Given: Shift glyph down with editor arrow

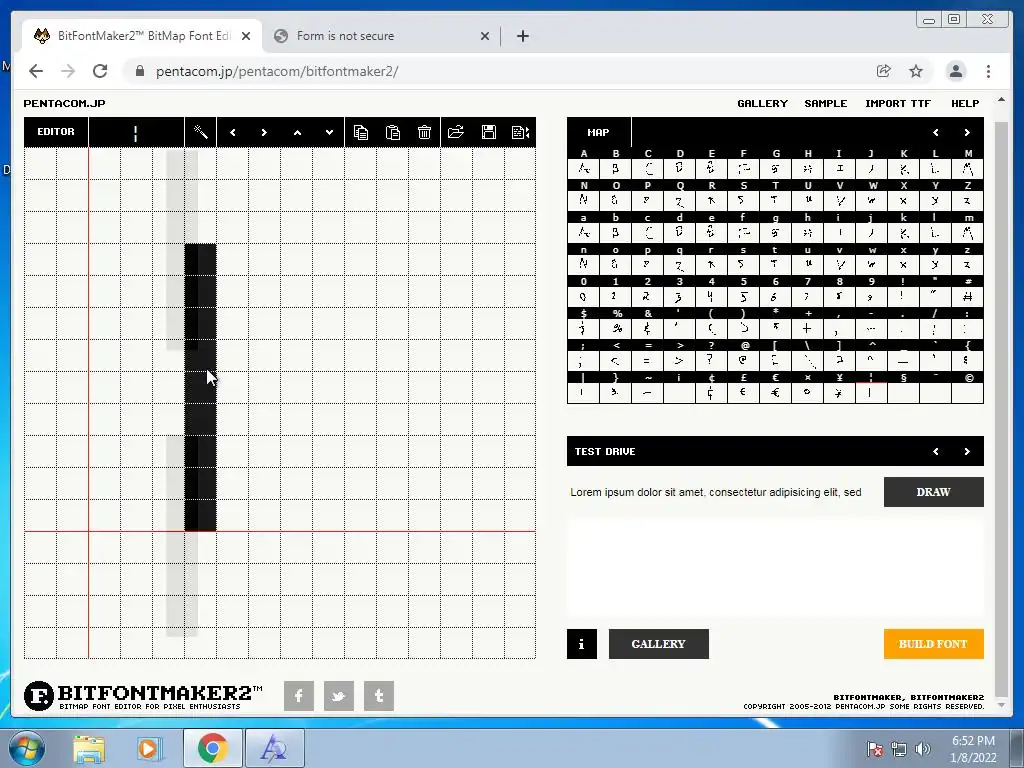Looking at the screenshot, I should click(x=329, y=132).
